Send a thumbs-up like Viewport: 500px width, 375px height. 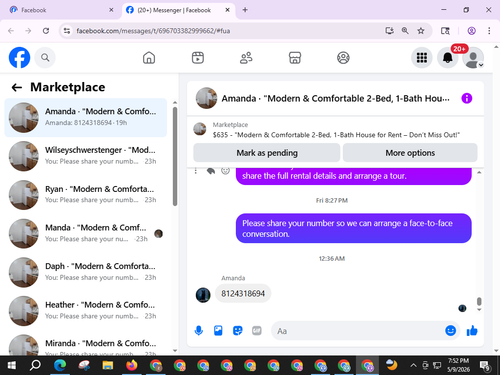point(472,331)
